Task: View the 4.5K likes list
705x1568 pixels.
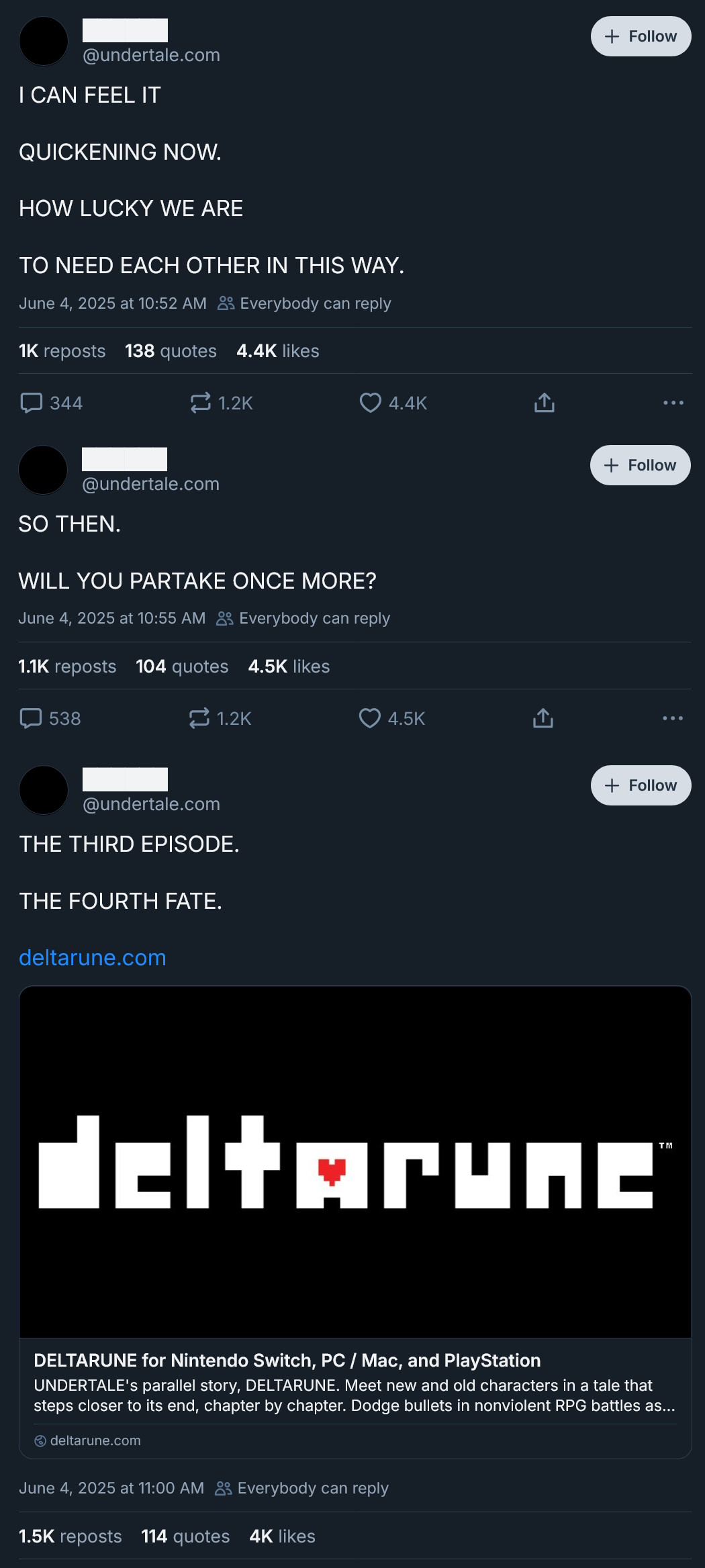Action: 289,667
